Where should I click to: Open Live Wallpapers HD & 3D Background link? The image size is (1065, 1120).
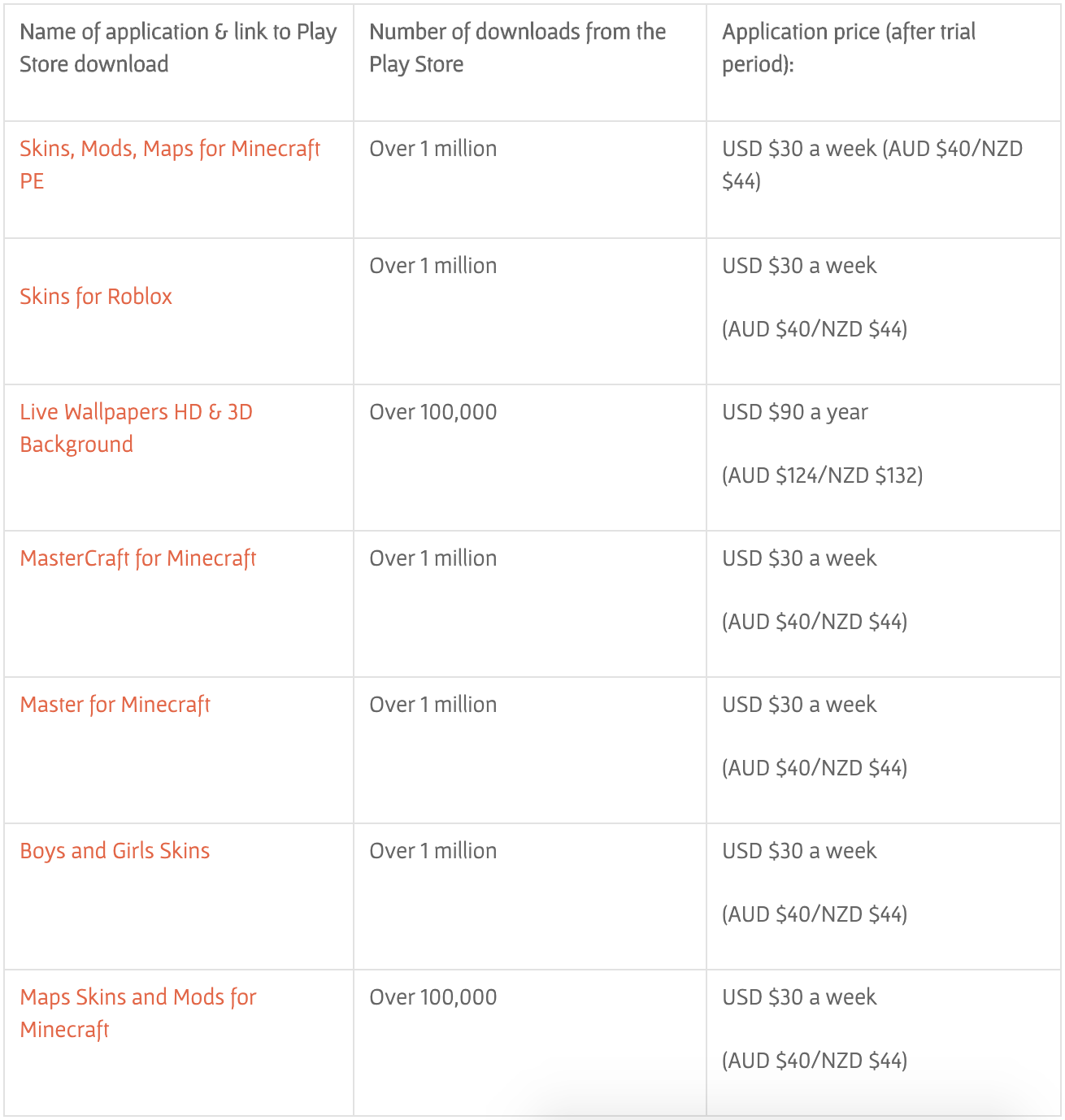(x=136, y=428)
